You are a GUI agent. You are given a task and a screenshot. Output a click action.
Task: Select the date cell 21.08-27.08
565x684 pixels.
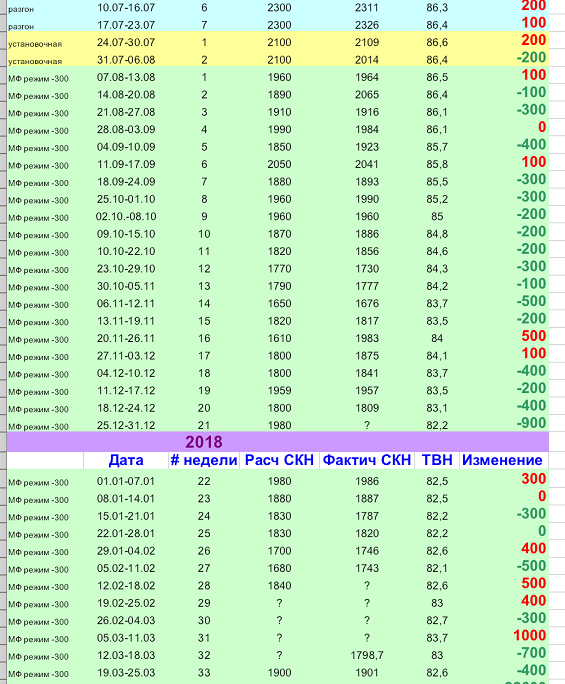126,113
